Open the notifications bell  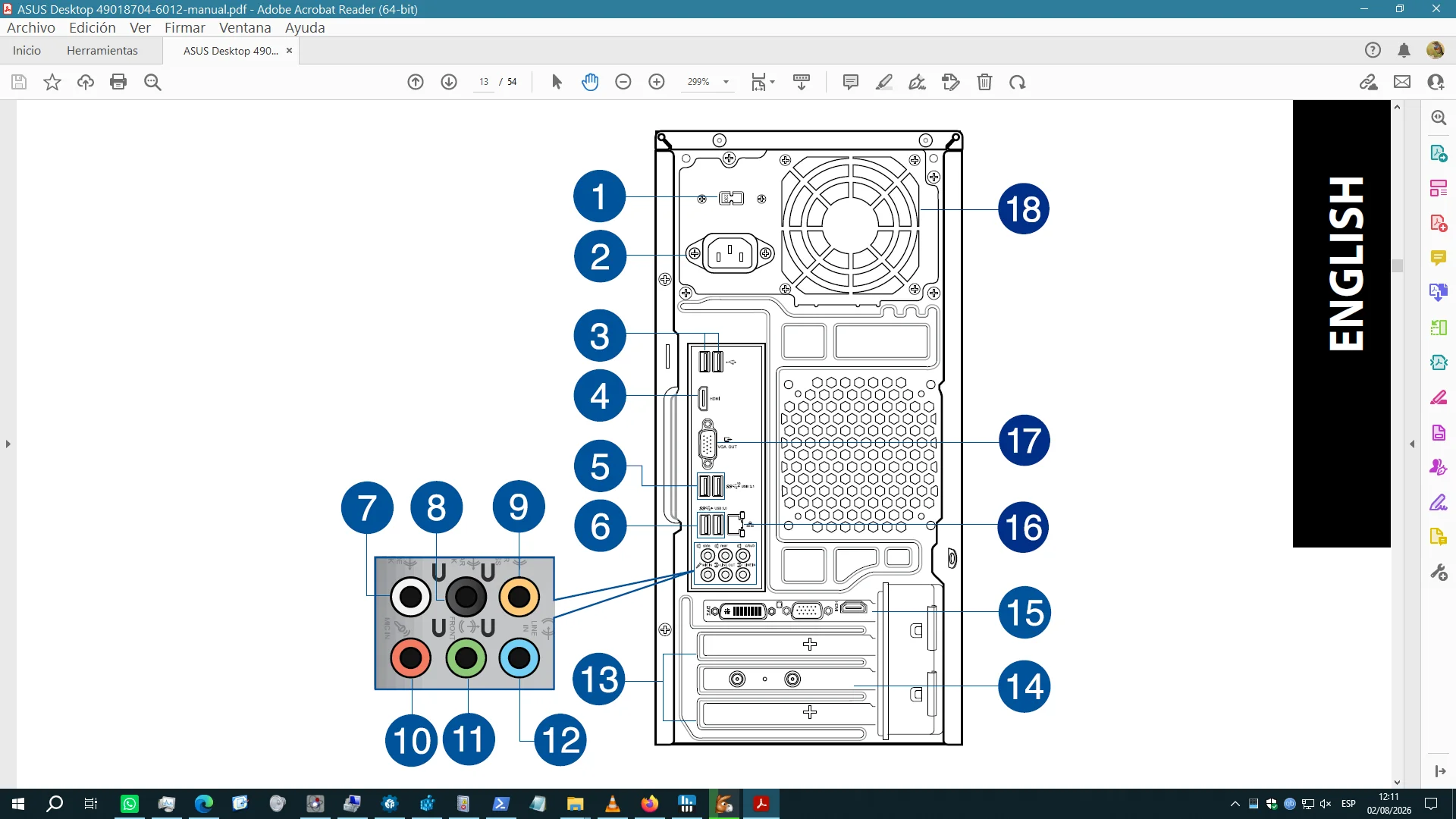tap(1404, 50)
